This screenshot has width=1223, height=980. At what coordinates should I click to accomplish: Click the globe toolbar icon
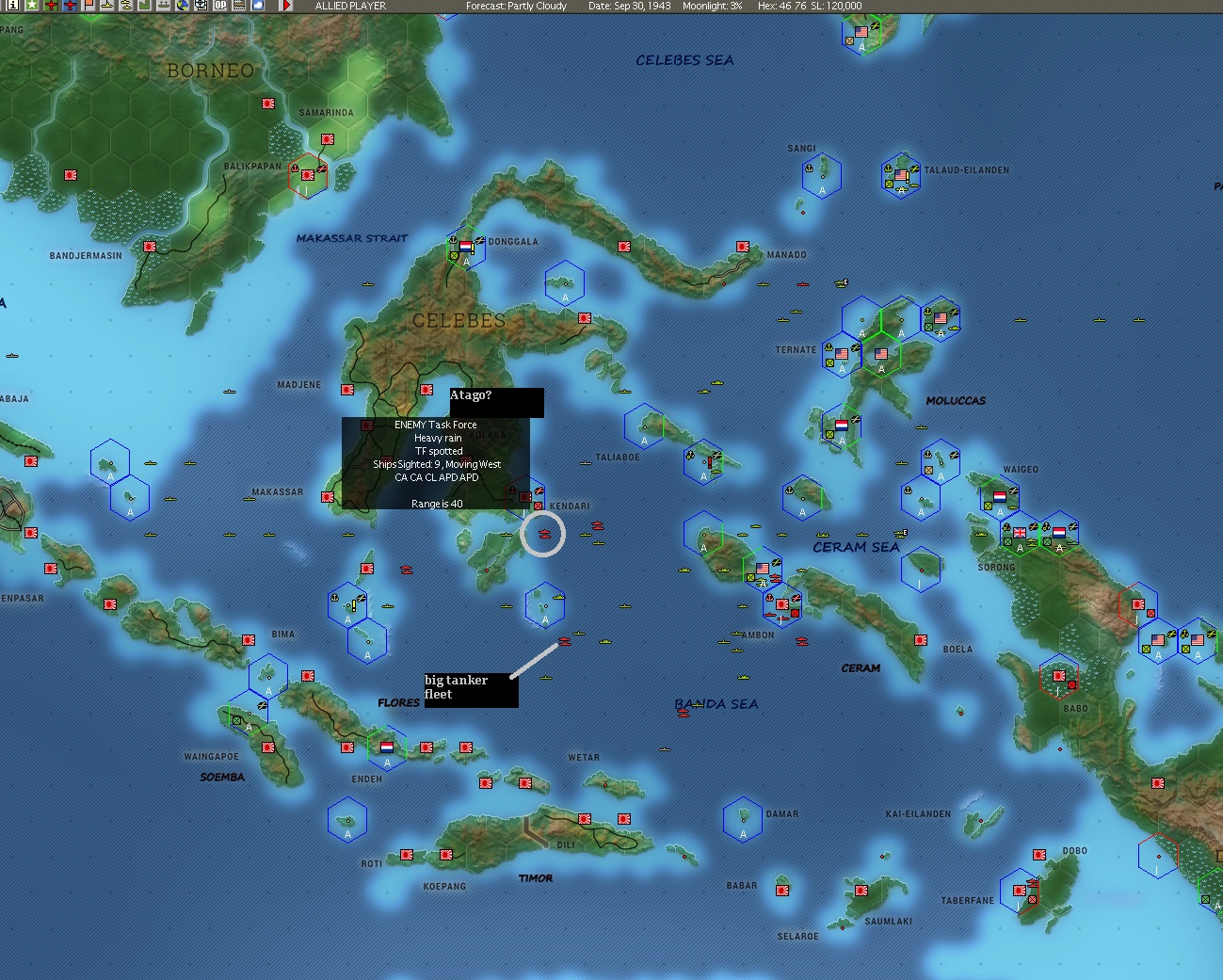[183, 5]
